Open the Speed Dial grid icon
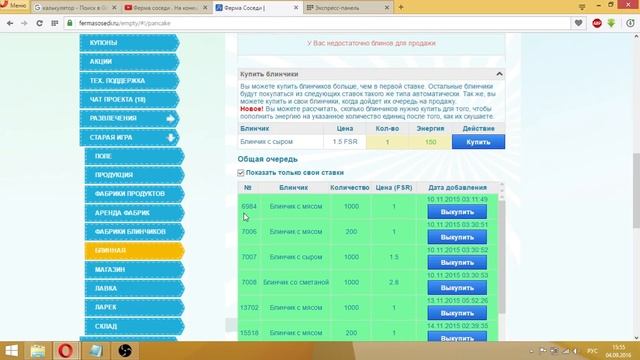Screen dimensions: 640x360 pyautogui.click(x=55, y=23)
